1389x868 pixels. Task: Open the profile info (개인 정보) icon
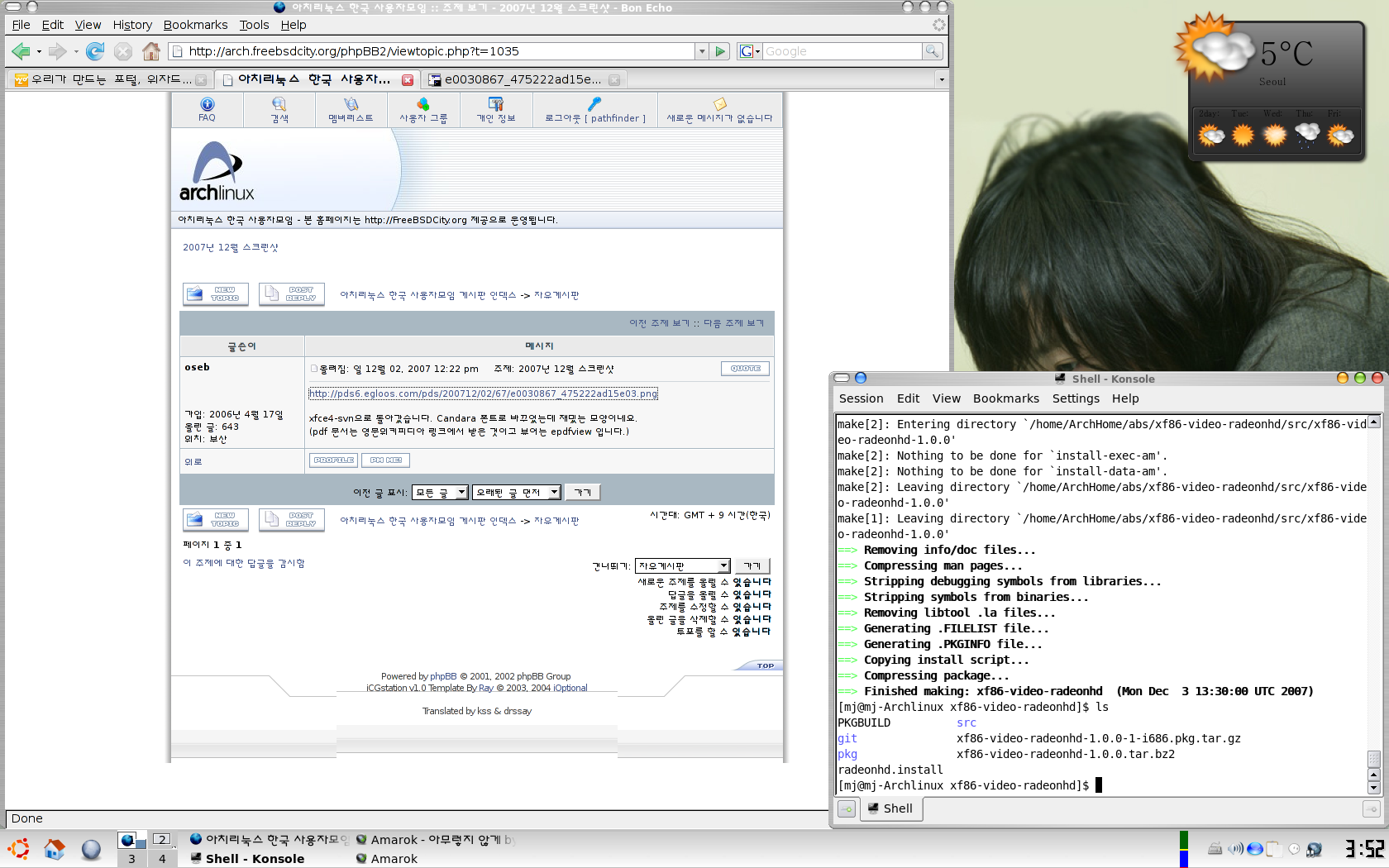[x=496, y=104]
